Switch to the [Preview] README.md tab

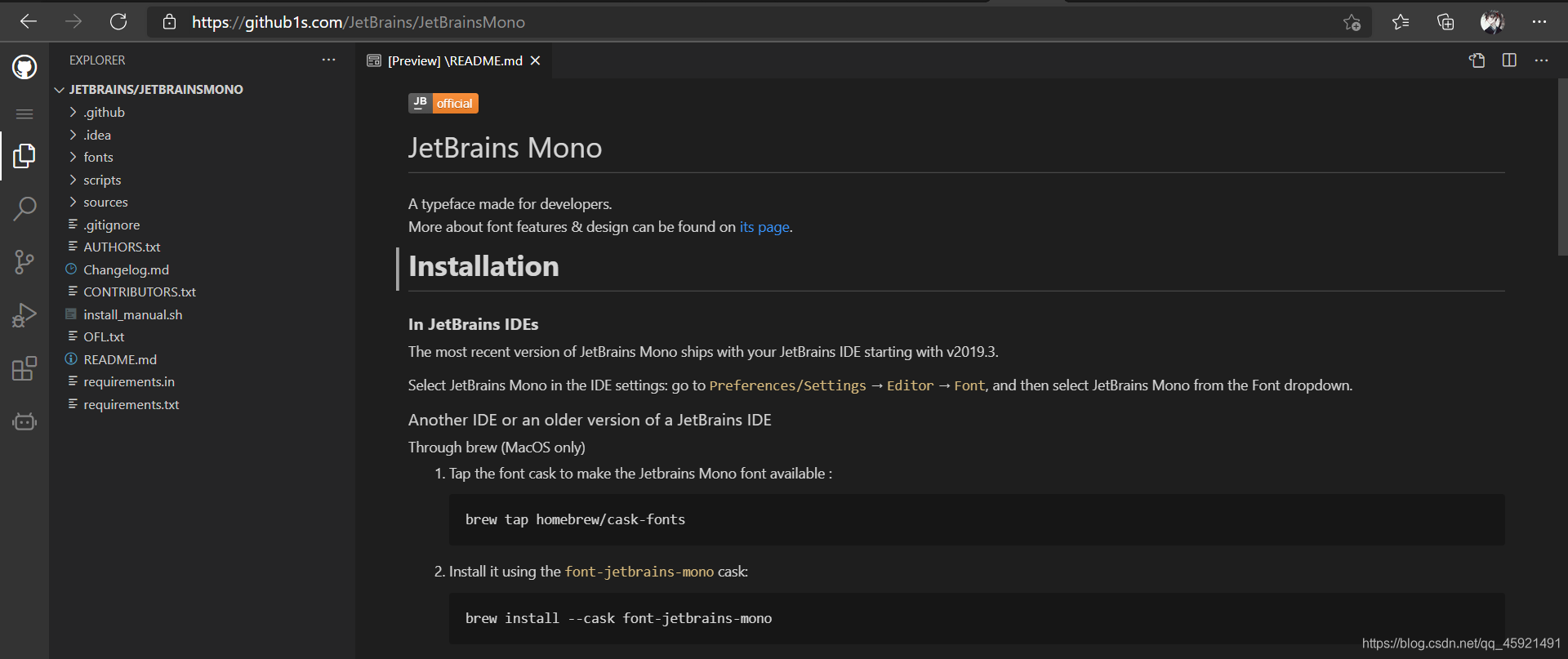point(454,60)
